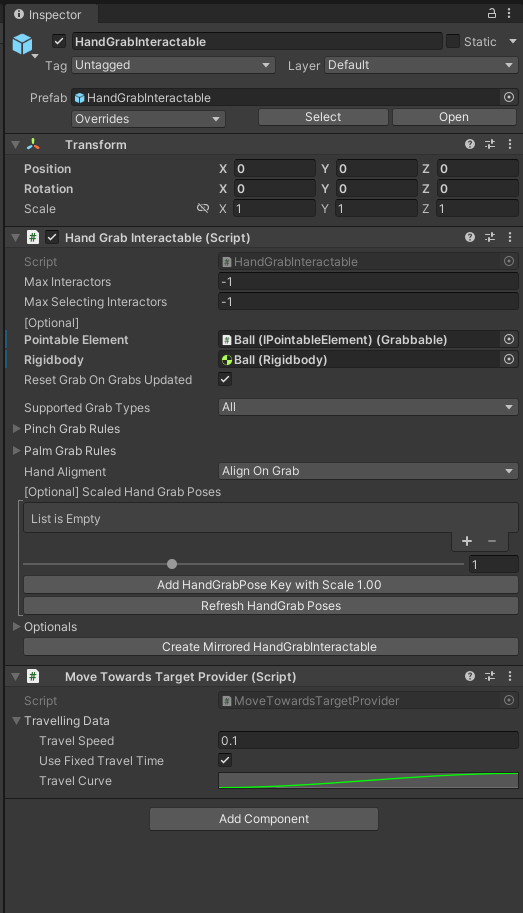Click the Position X value field
The width and height of the screenshot is (523, 913).
click(x=274, y=169)
